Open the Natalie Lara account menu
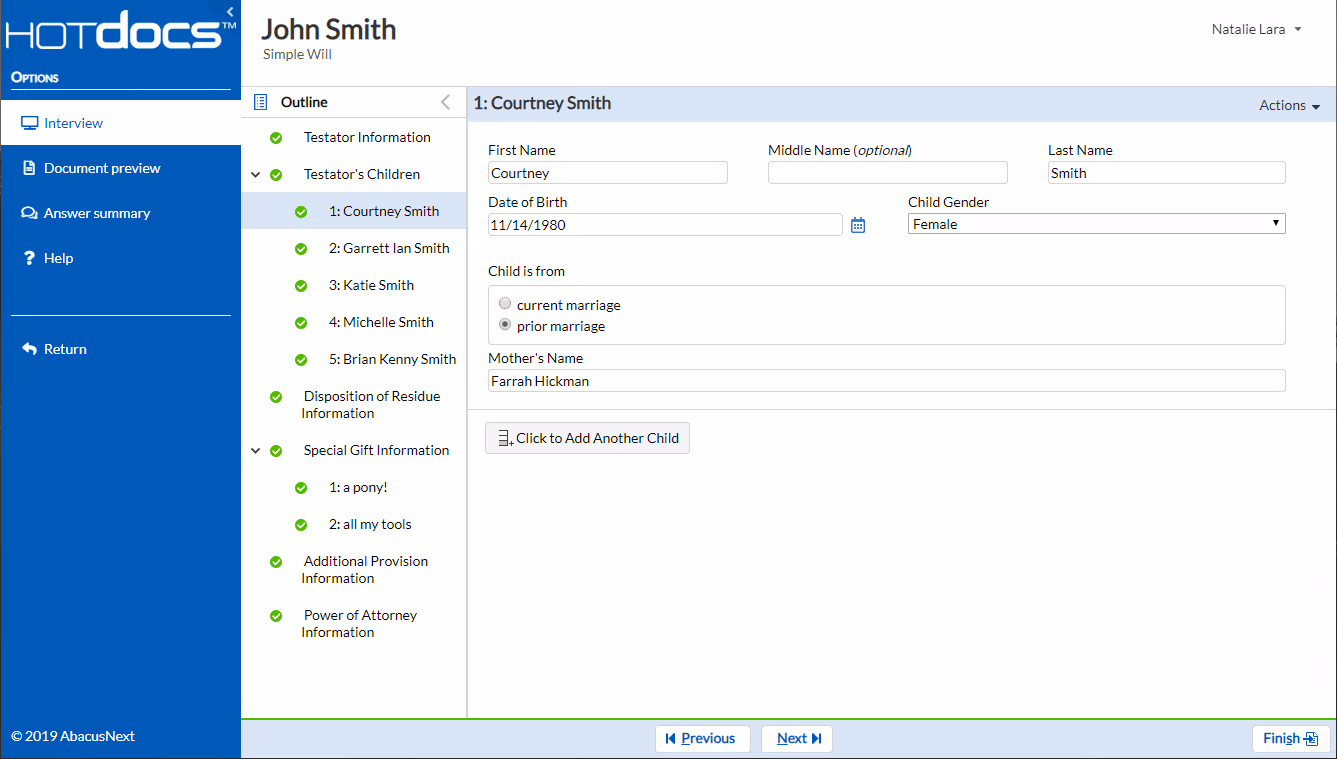This screenshot has height=759, width=1337. click(1256, 29)
